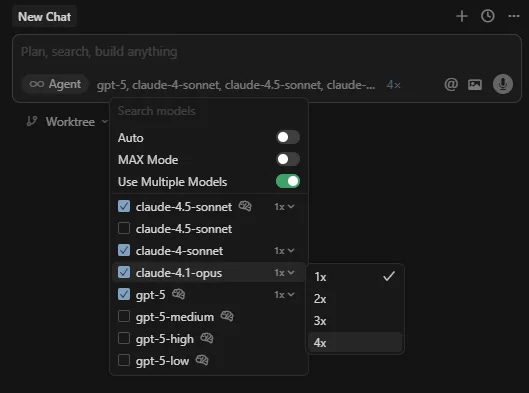Viewport: 529px width, 393px height.
Task: Click the @ mention icon
Action: 451,84
